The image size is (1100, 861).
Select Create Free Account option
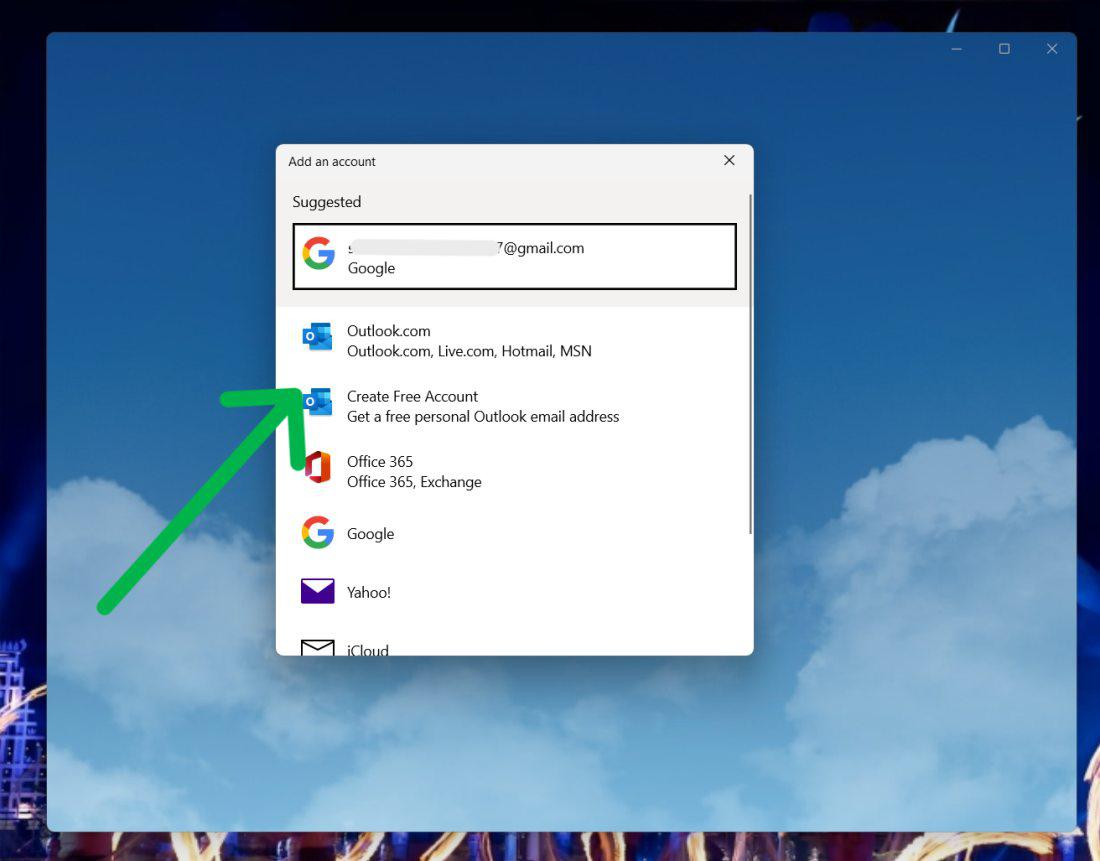pos(514,406)
